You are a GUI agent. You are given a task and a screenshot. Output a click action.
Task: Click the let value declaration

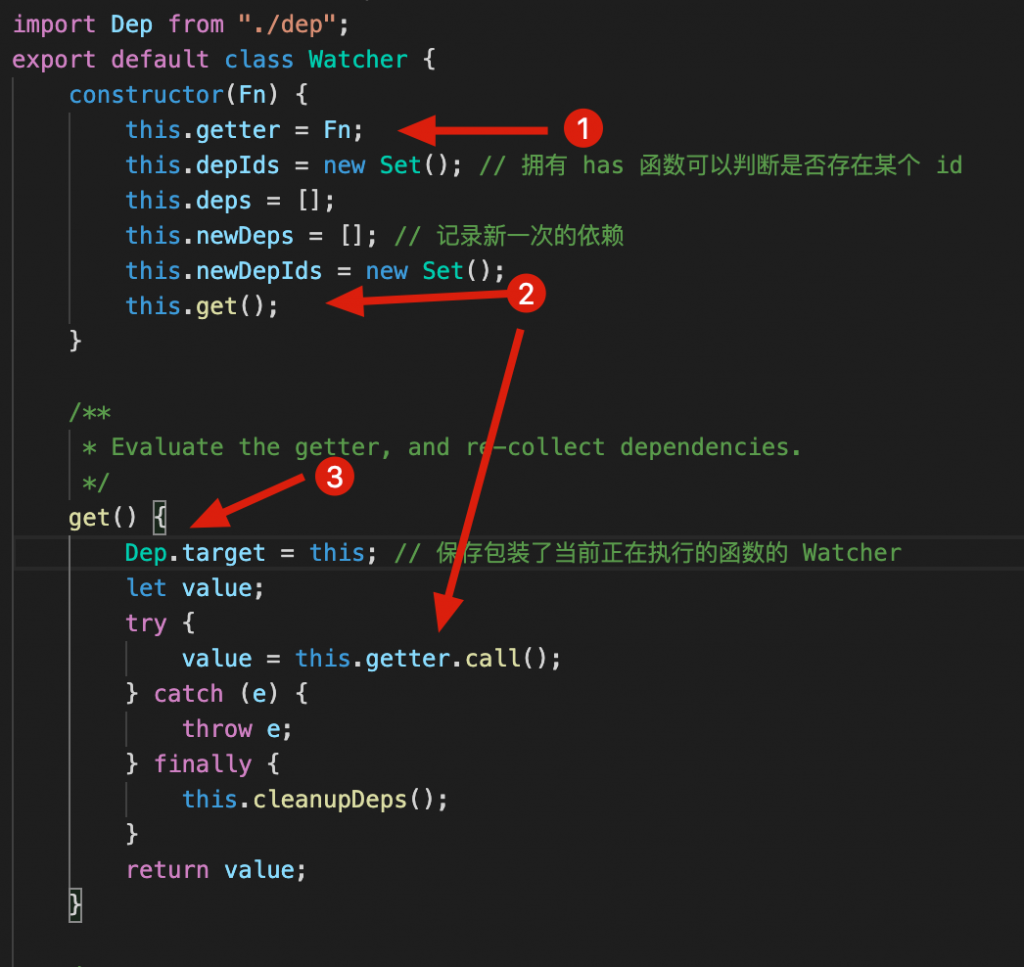point(195,588)
